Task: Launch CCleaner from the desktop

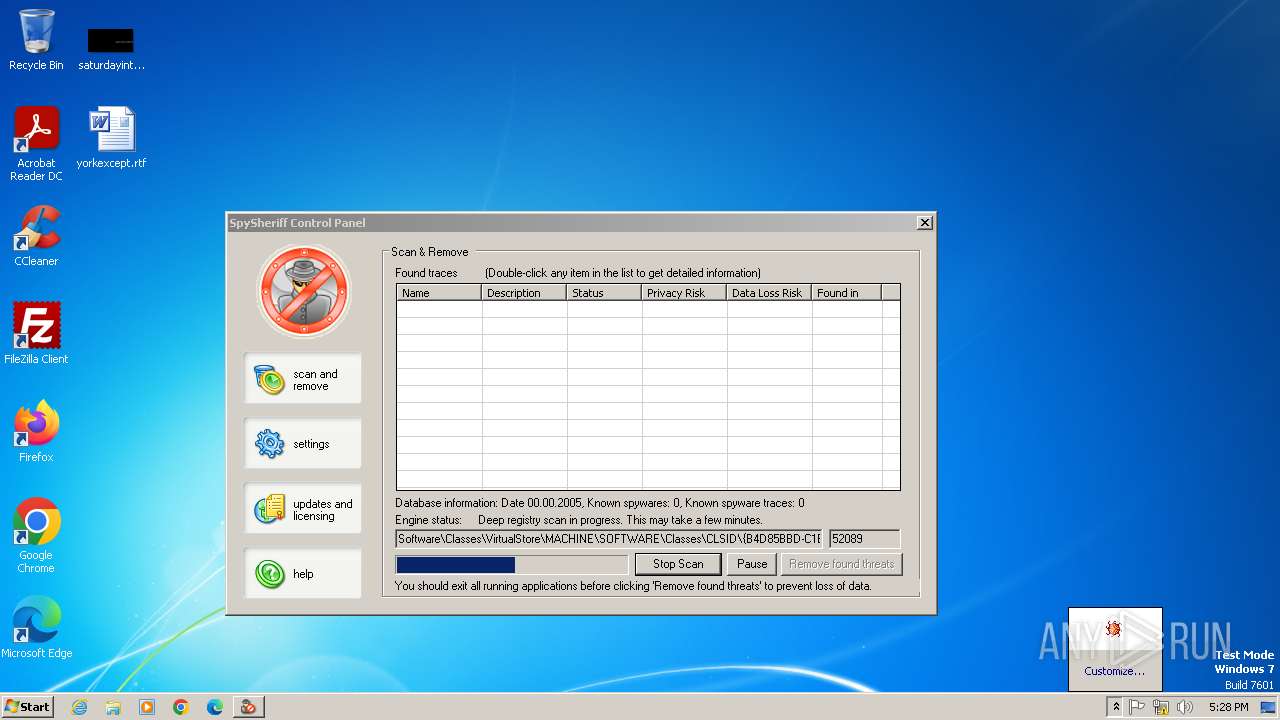Action: (x=36, y=236)
